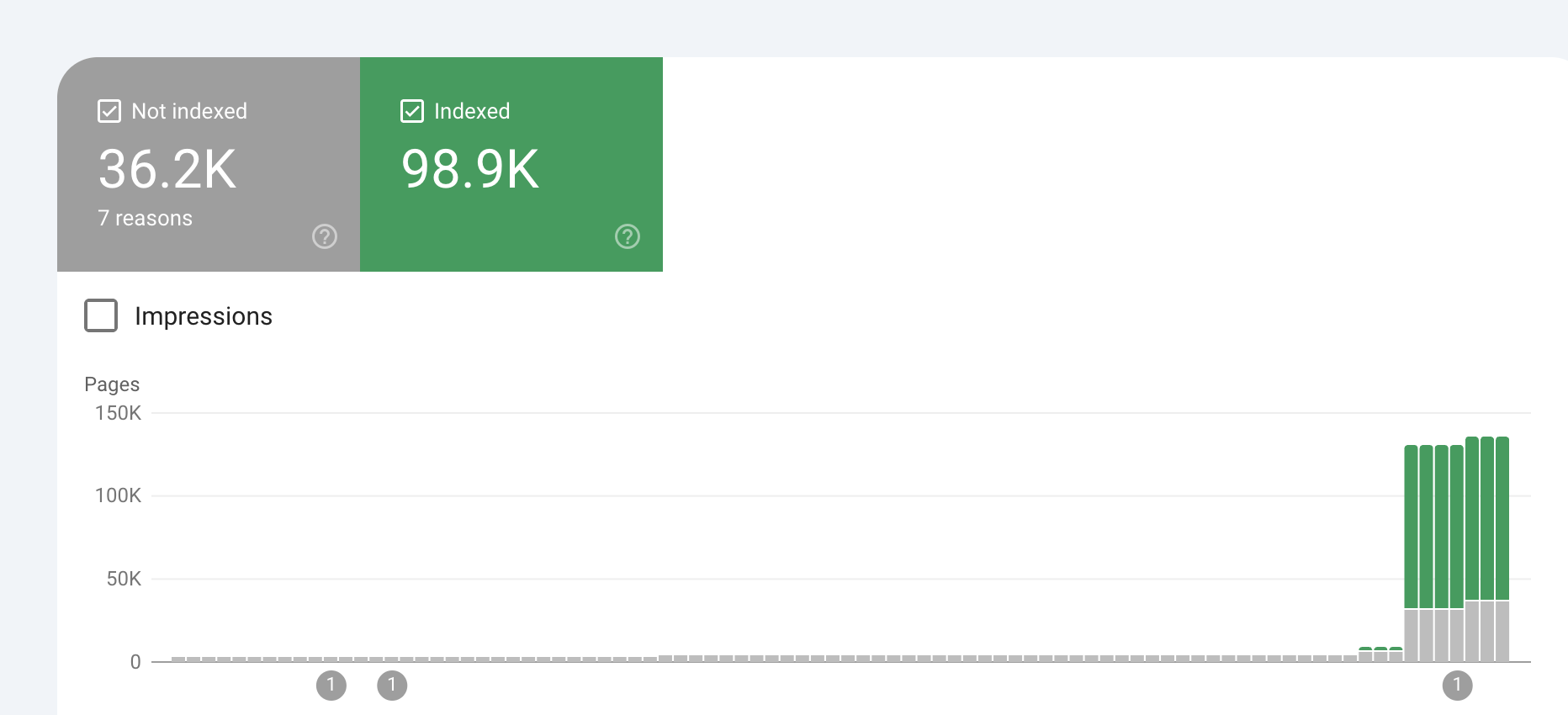Click the Indexed label text

[472, 111]
